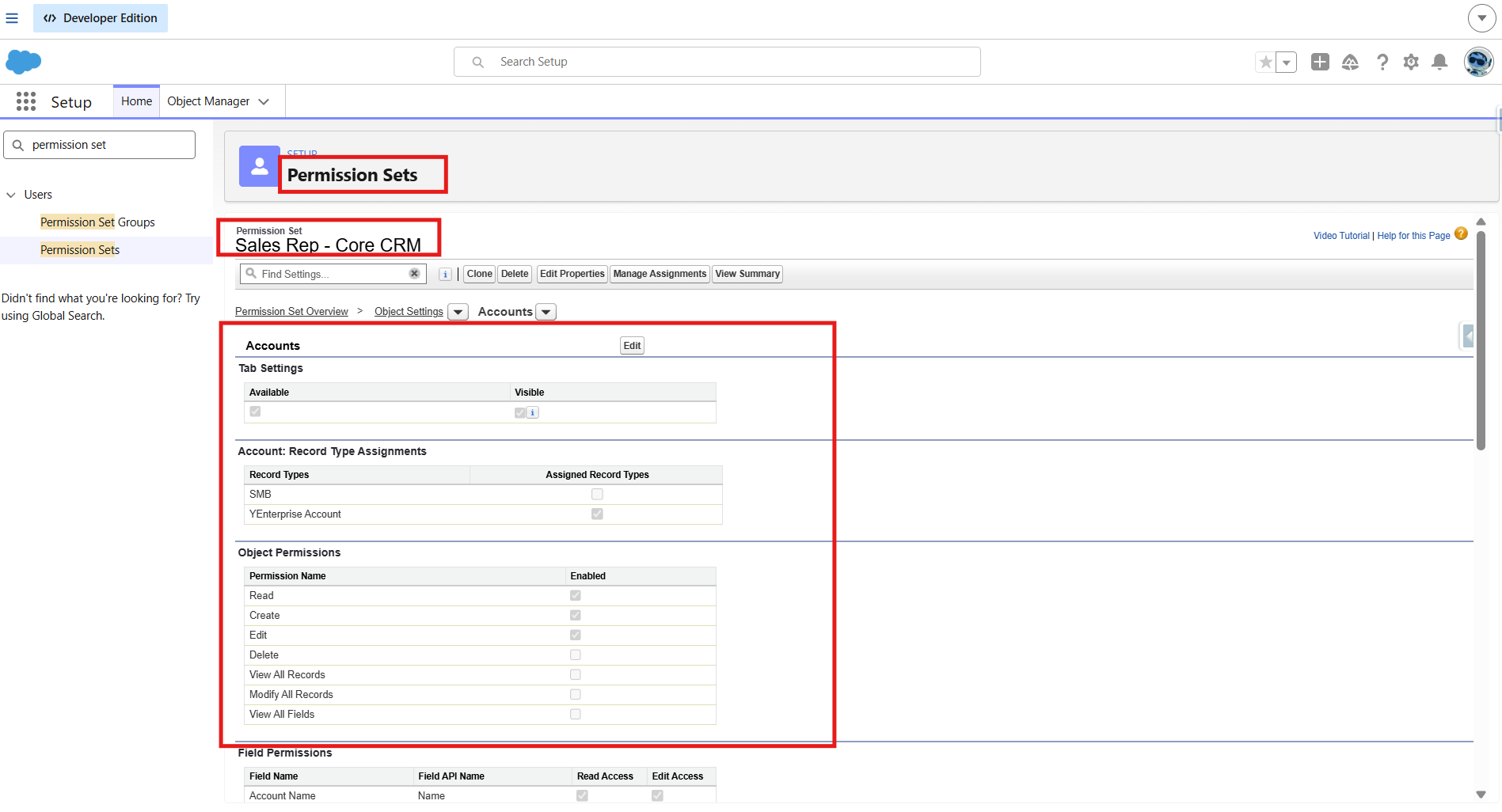The width and height of the screenshot is (1502, 812).
Task: Open the favorites list dropdown arrow
Action: tap(1287, 62)
